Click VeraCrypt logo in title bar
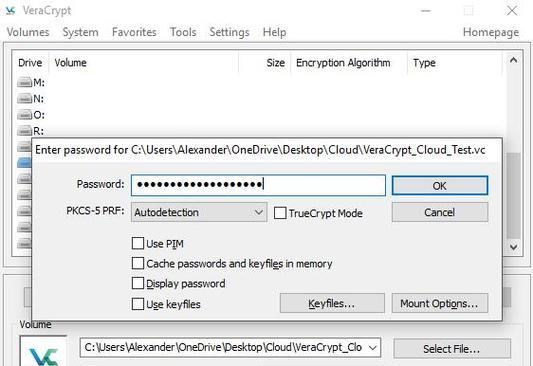This screenshot has width=533, height=366. click(11, 11)
